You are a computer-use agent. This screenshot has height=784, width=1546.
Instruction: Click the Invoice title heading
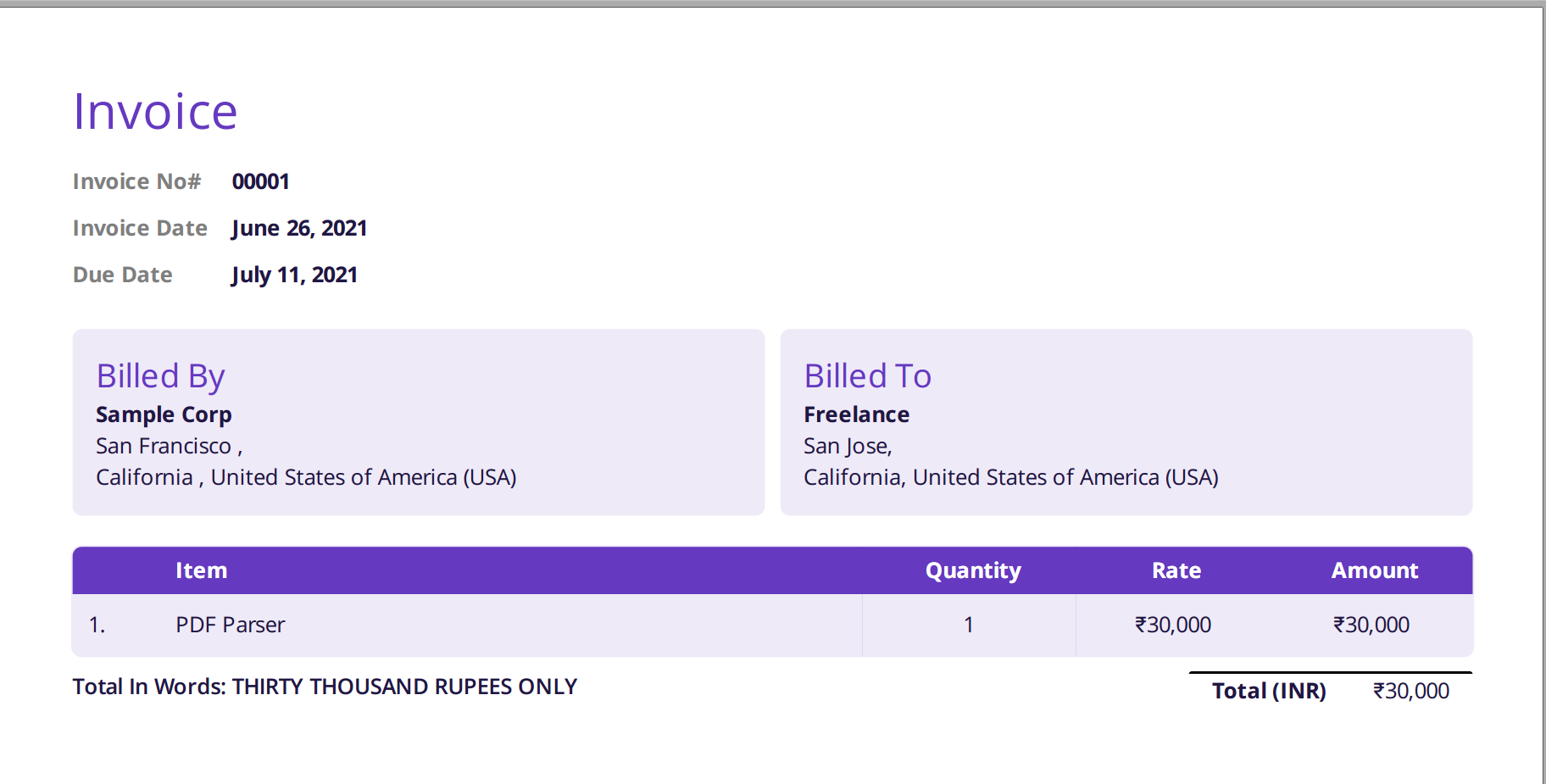(x=155, y=112)
